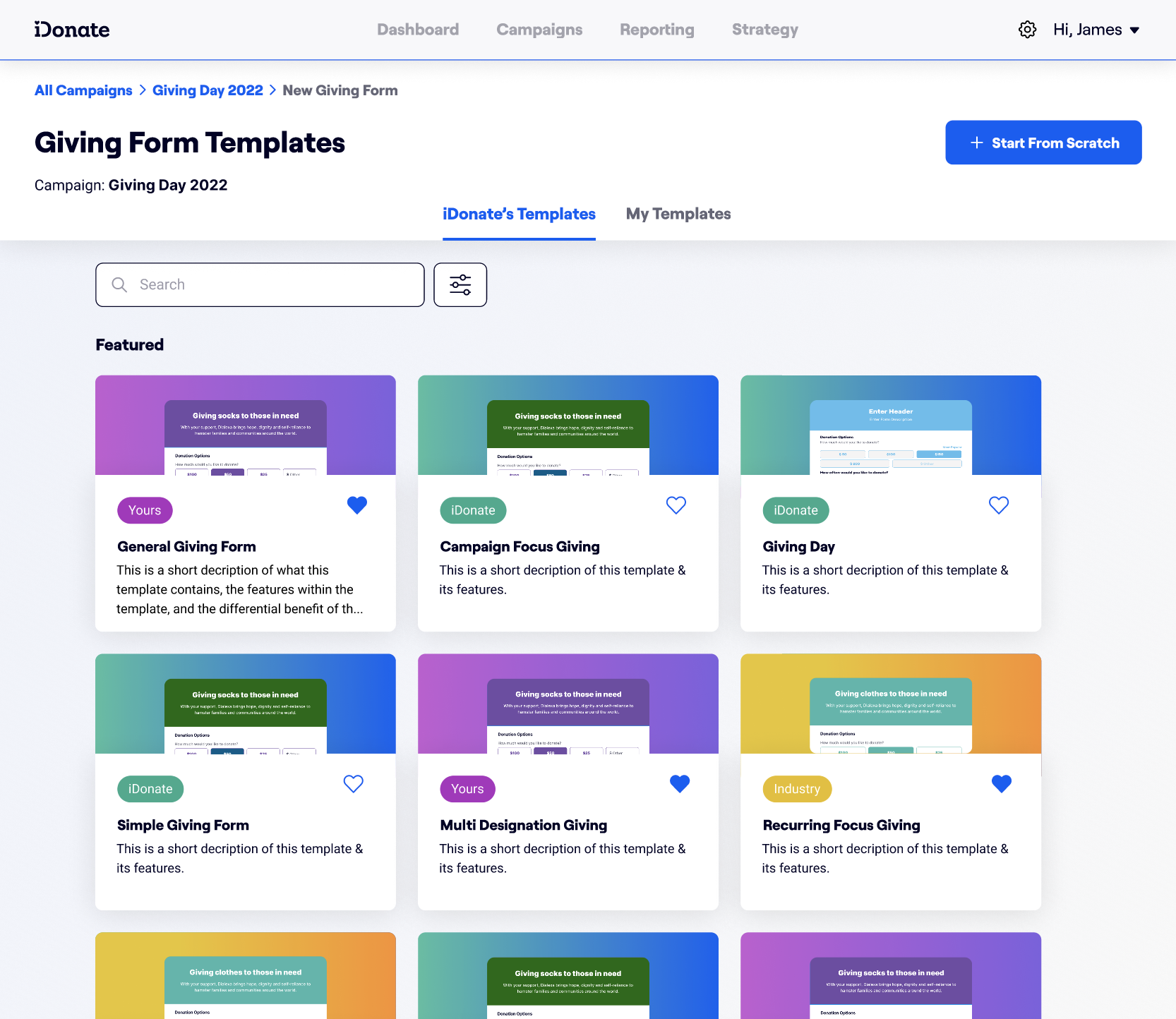The height and width of the screenshot is (1019, 1176).
Task: Click Start From Scratch button
Action: (1043, 143)
